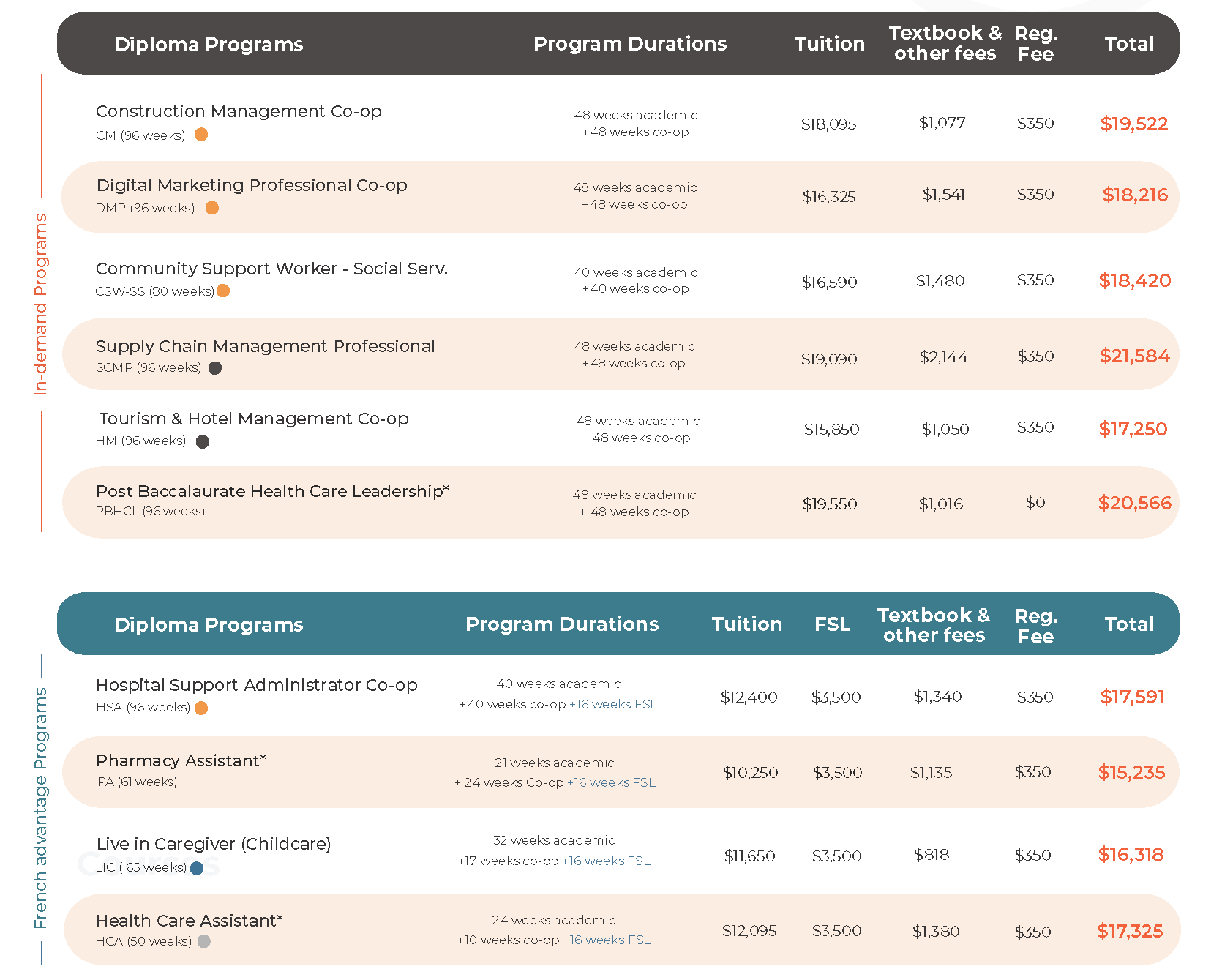Click the $20,566 total for Health Care Leadership
Screen dimensions: 1222x980
tap(1134, 504)
